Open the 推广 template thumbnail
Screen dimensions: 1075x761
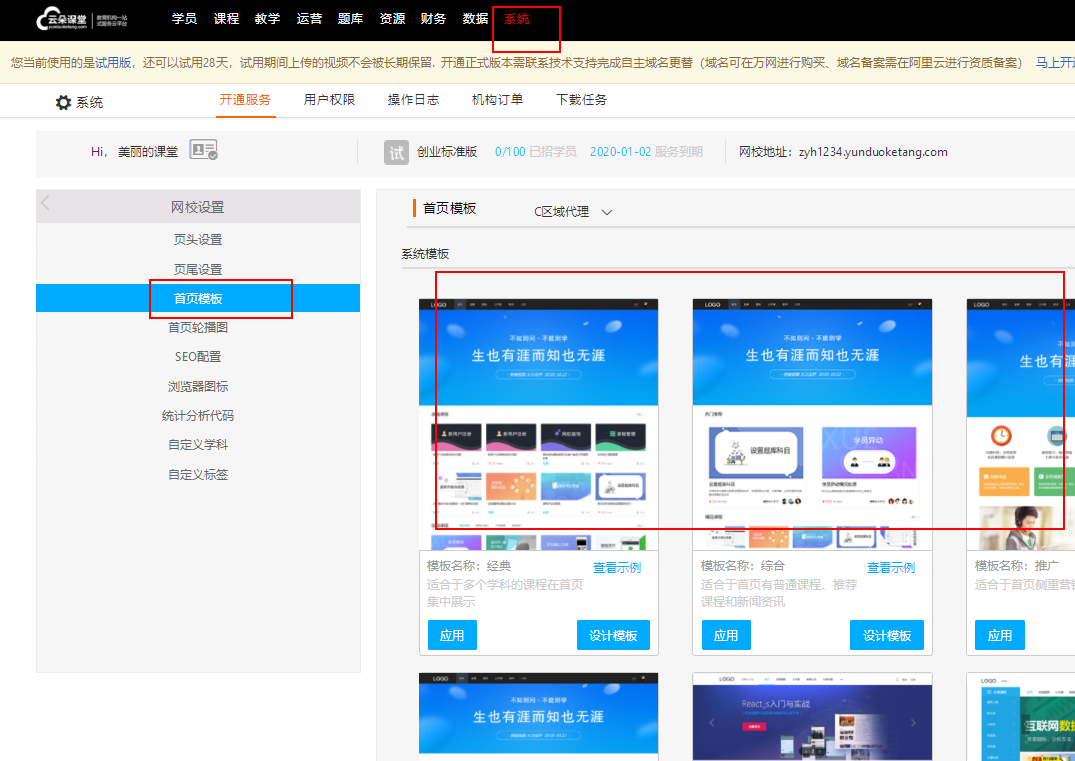coord(1021,424)
